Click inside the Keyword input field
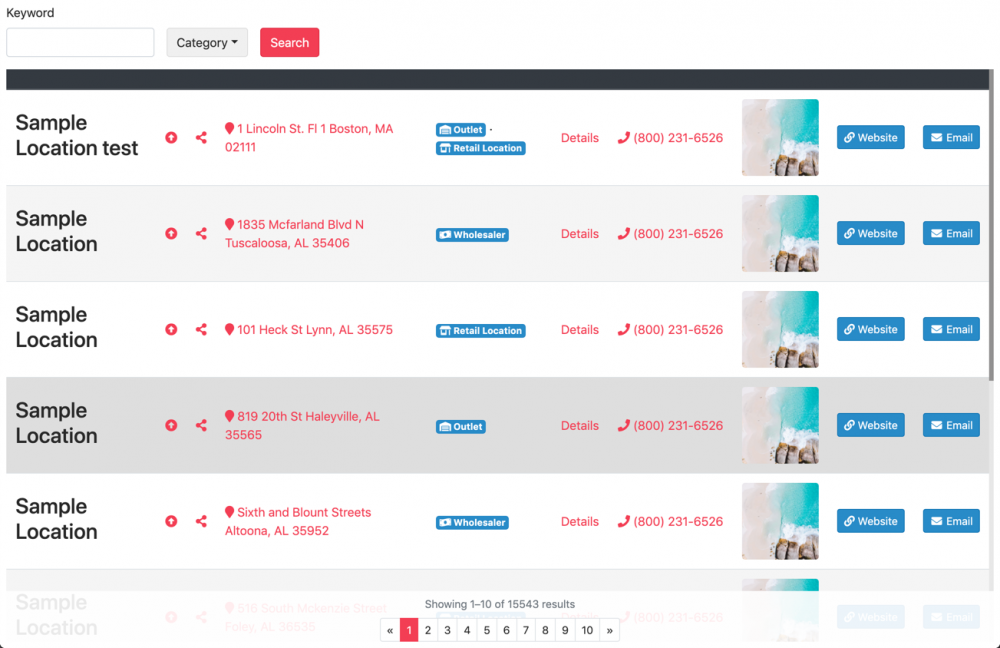This screenshot has width=1000, height=648. point(80,42)
